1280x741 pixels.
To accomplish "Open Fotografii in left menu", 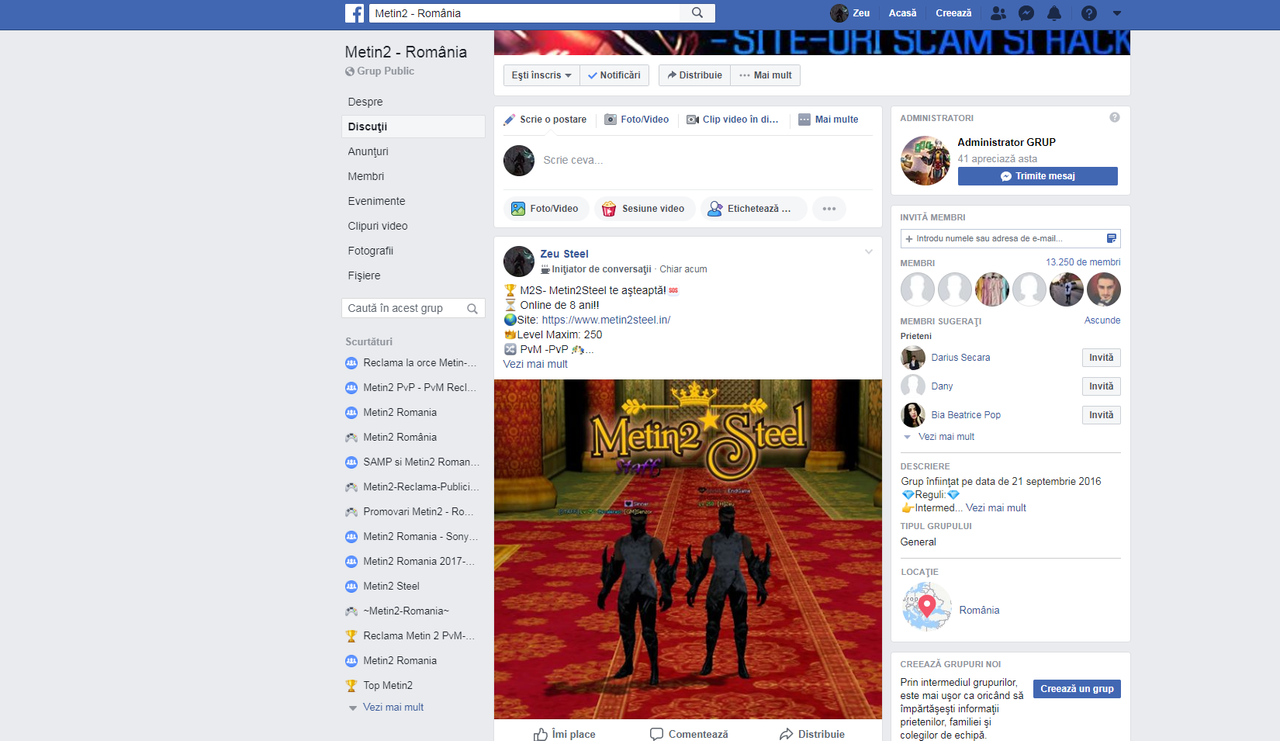I will (x=370, y=251).
